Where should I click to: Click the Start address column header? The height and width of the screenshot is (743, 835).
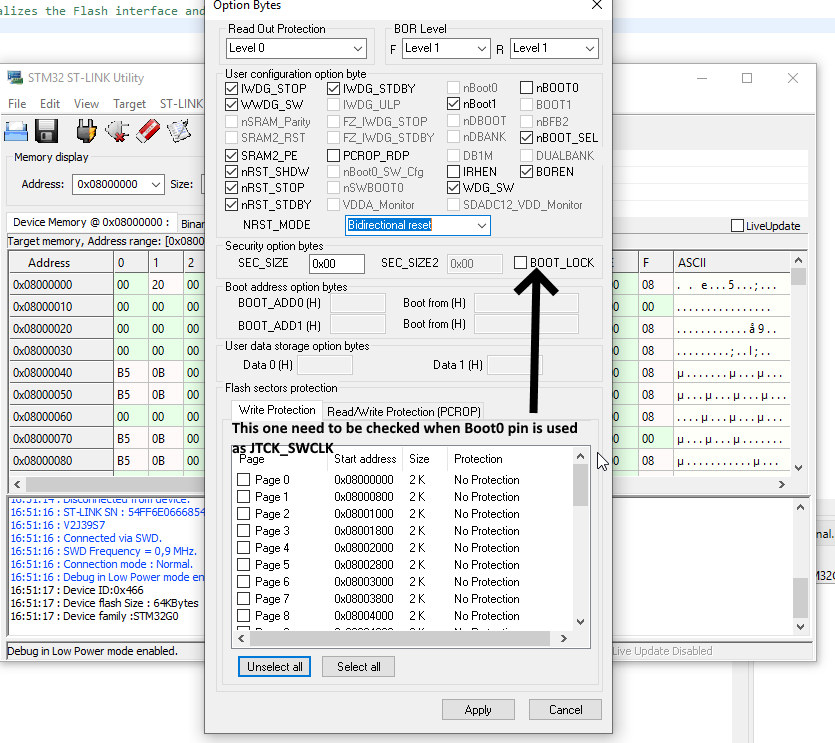coord(365,459)
